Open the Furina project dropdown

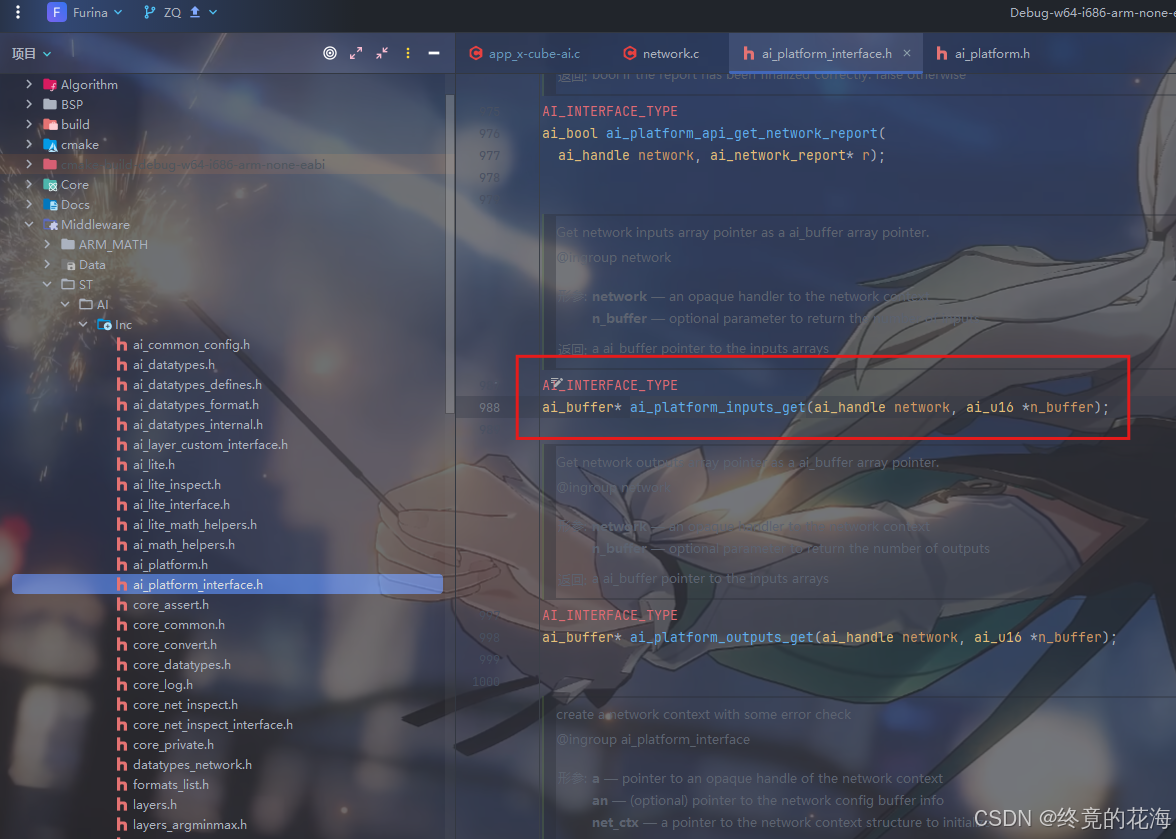click(x=85, y=12)
